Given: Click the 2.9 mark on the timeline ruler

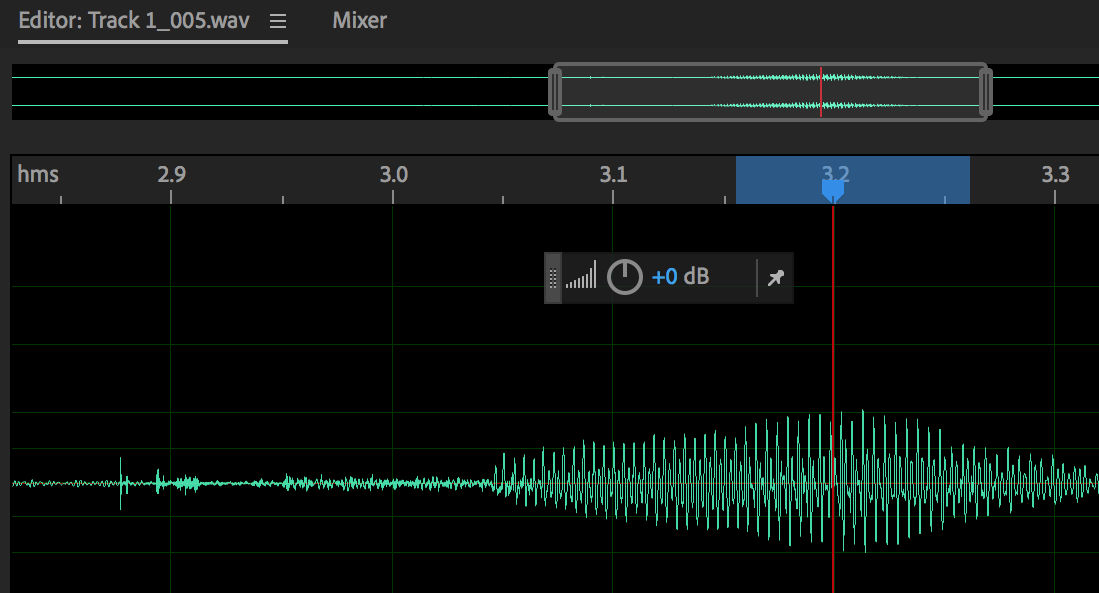Looking at the screenshot, I should pos(171,174).
